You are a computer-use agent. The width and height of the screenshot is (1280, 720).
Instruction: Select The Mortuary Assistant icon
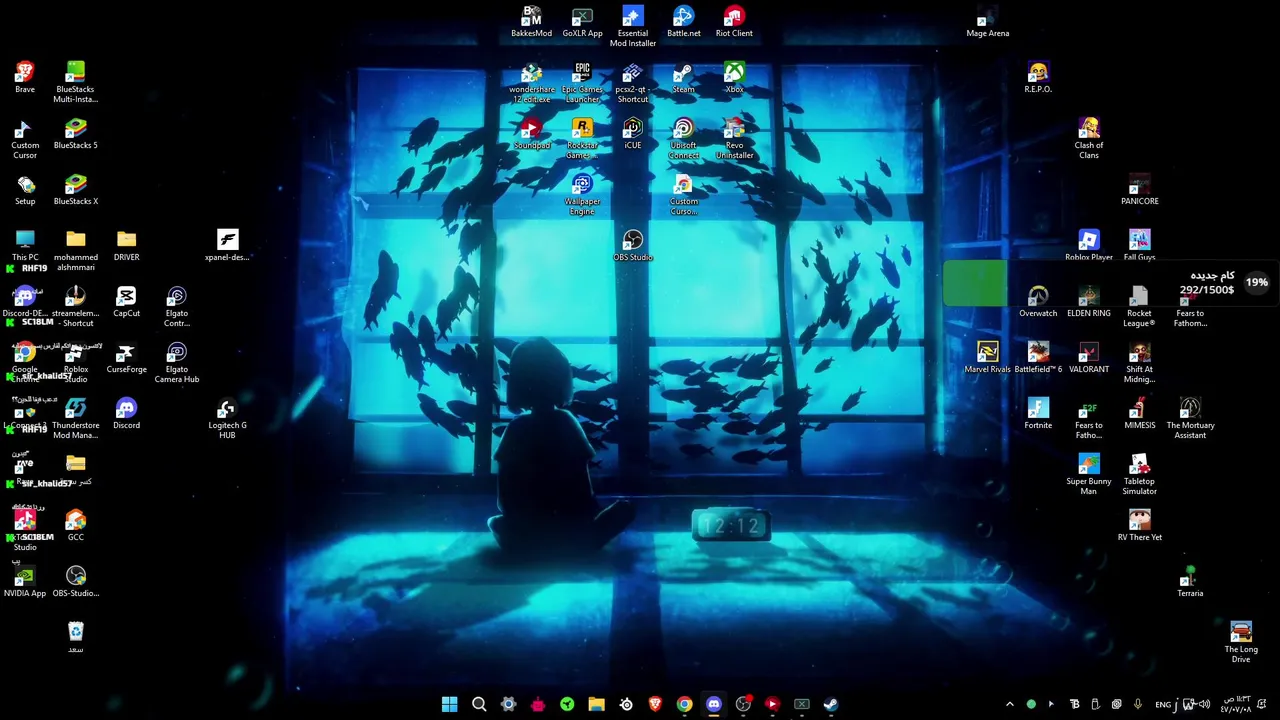point(1190,419)
